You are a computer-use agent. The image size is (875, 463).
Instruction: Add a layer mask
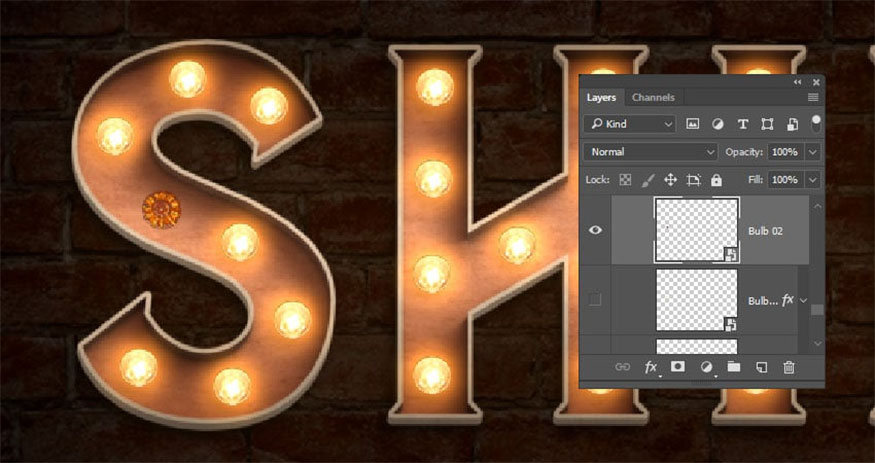coord(677,366)
